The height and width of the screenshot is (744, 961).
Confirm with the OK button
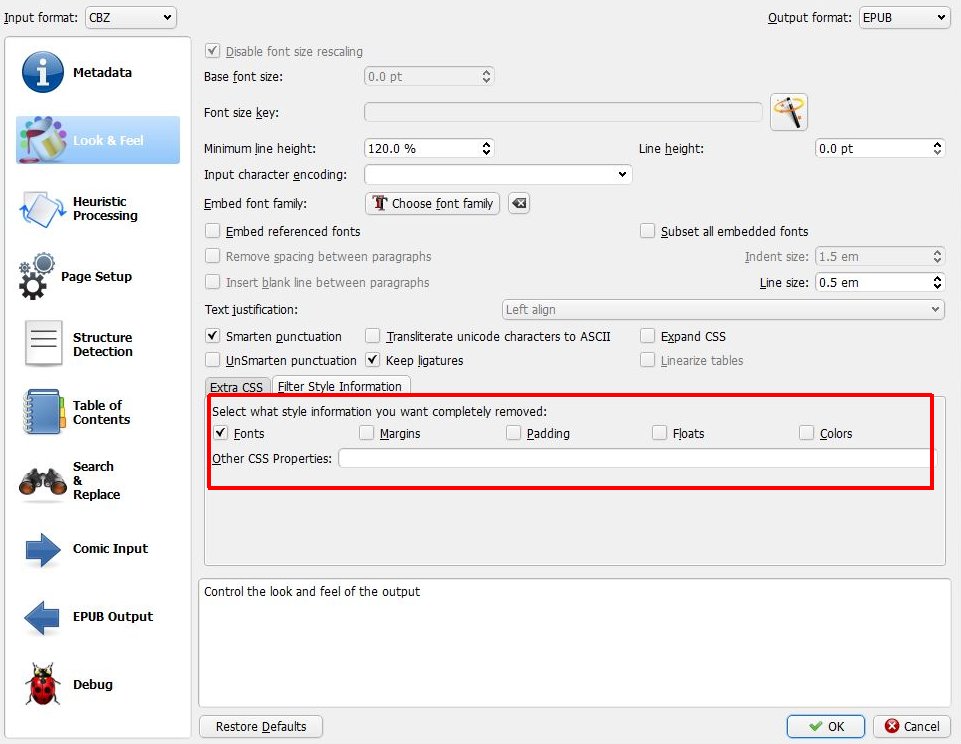coord(826,726)
